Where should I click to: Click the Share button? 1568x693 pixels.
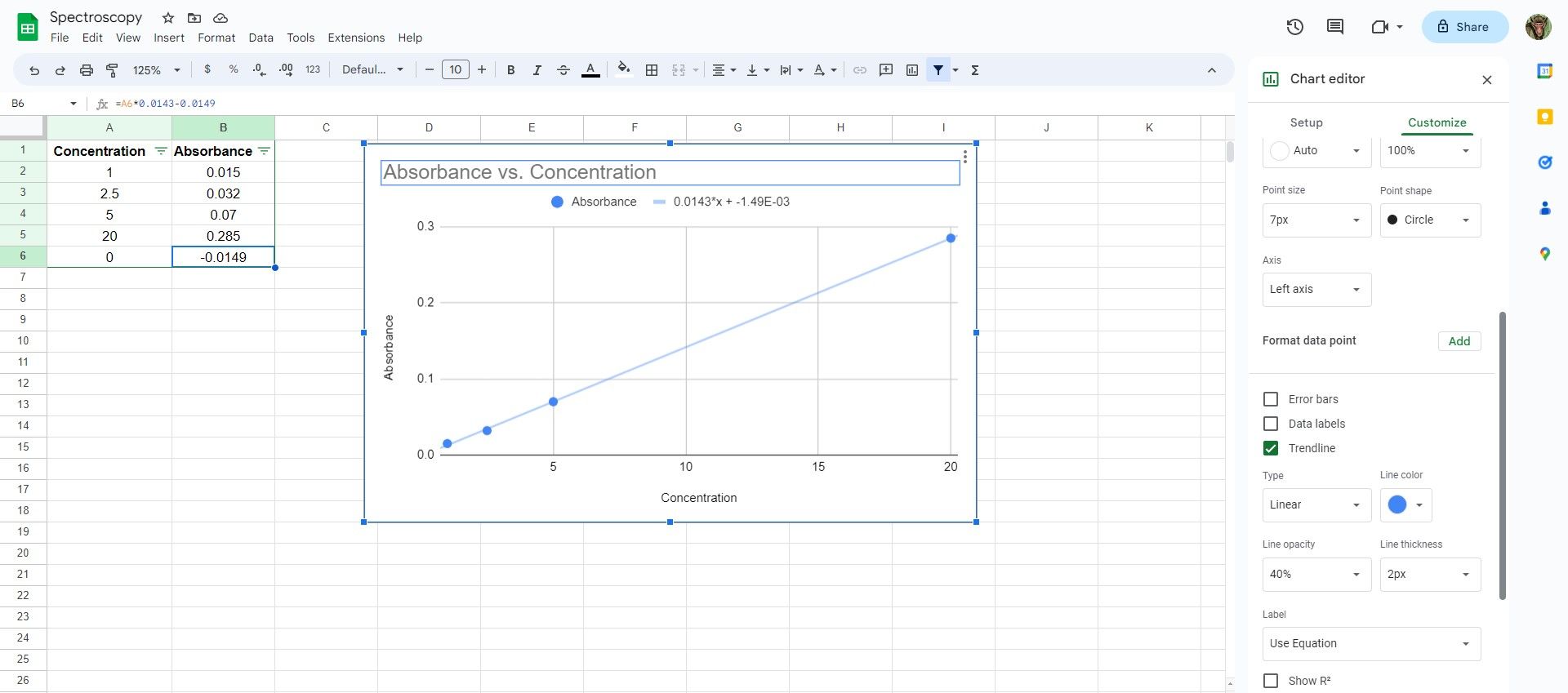[x=1464, y=27]
